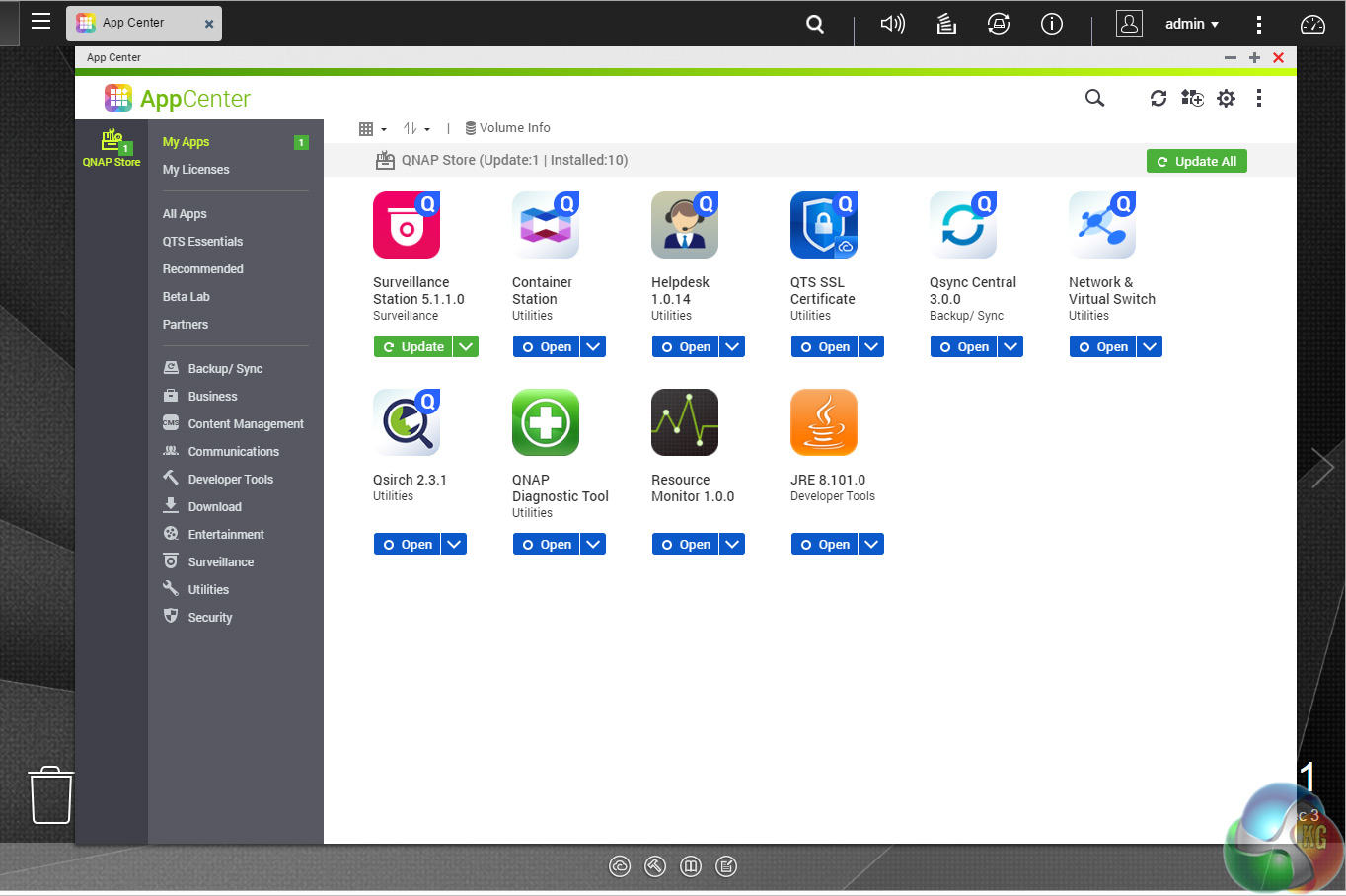
Task: Click the Network & Virtual Switch icon
Action: click(x=1102, y=225)
